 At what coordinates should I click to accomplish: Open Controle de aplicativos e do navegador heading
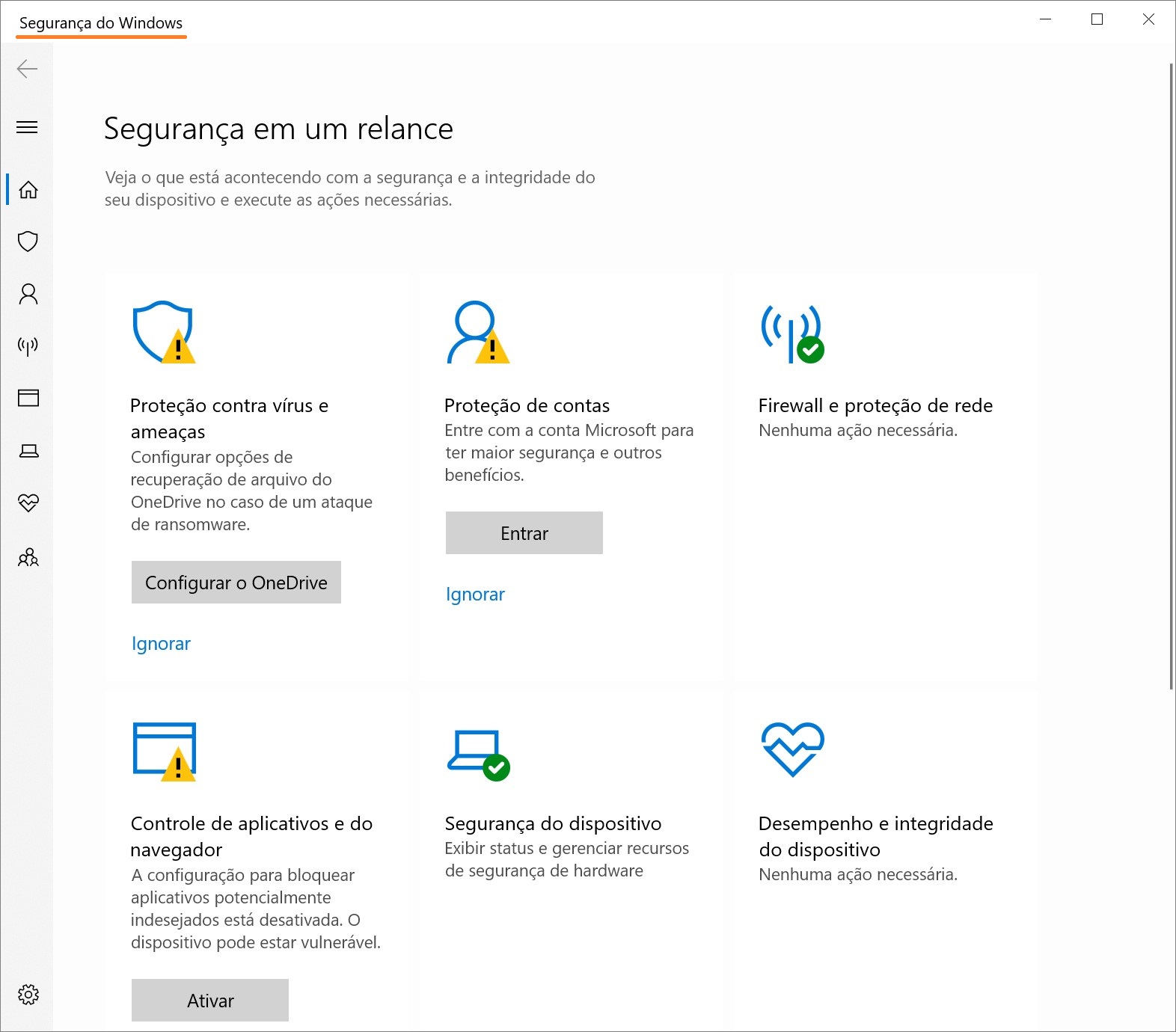point(251,837)
